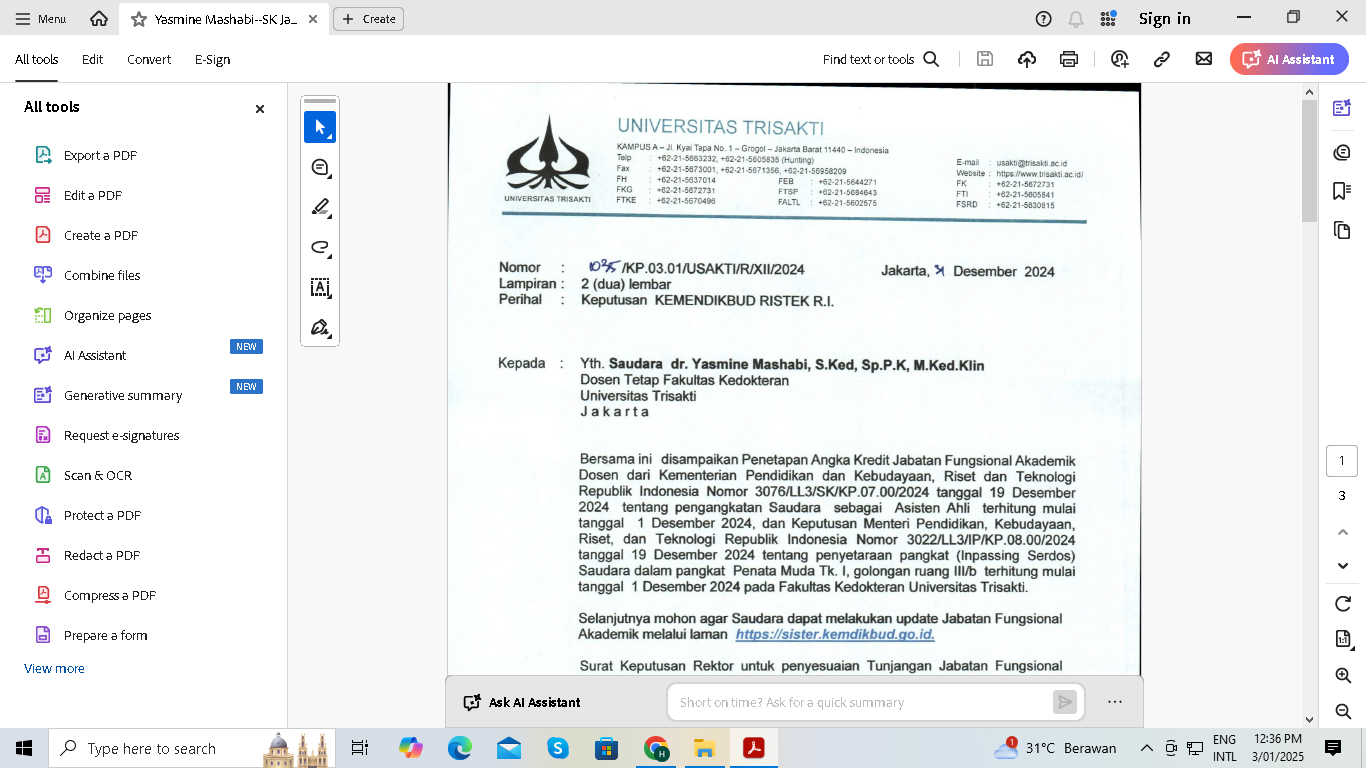Zoom in with the magnifier plus icon
1366x768 pixels.
1343,676
